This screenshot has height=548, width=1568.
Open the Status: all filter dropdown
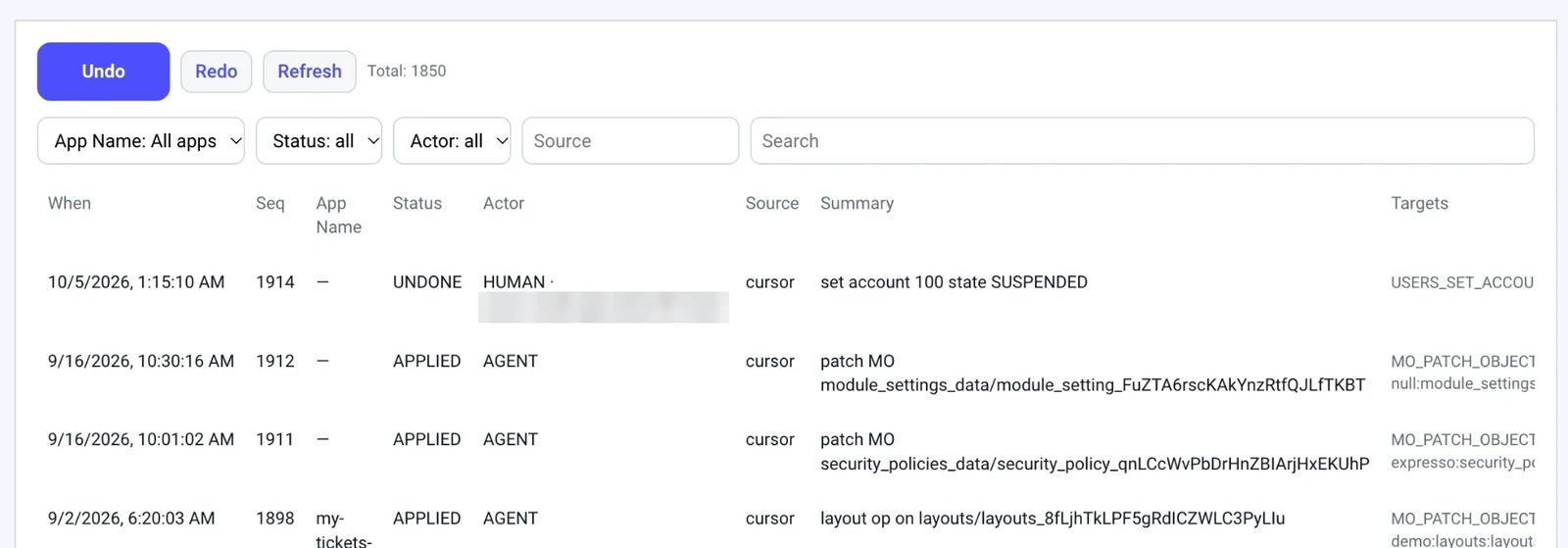point(319,141)
